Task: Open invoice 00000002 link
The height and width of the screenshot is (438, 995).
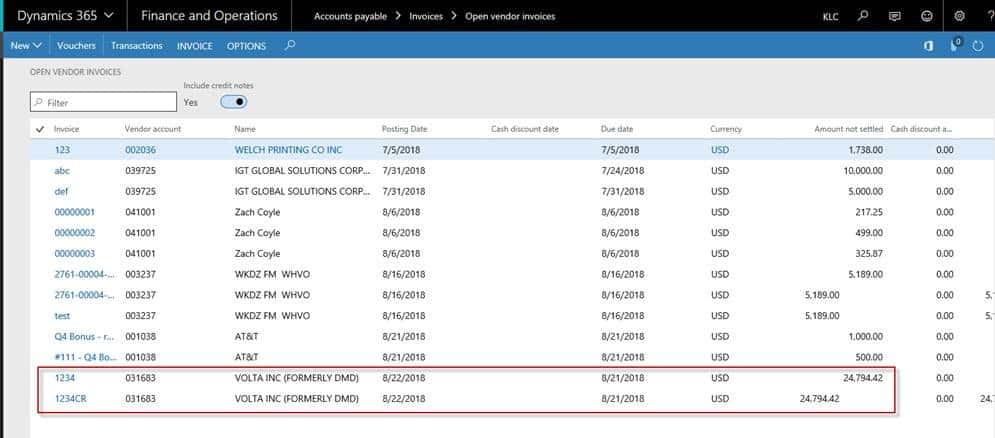Action: coord(75,233)
